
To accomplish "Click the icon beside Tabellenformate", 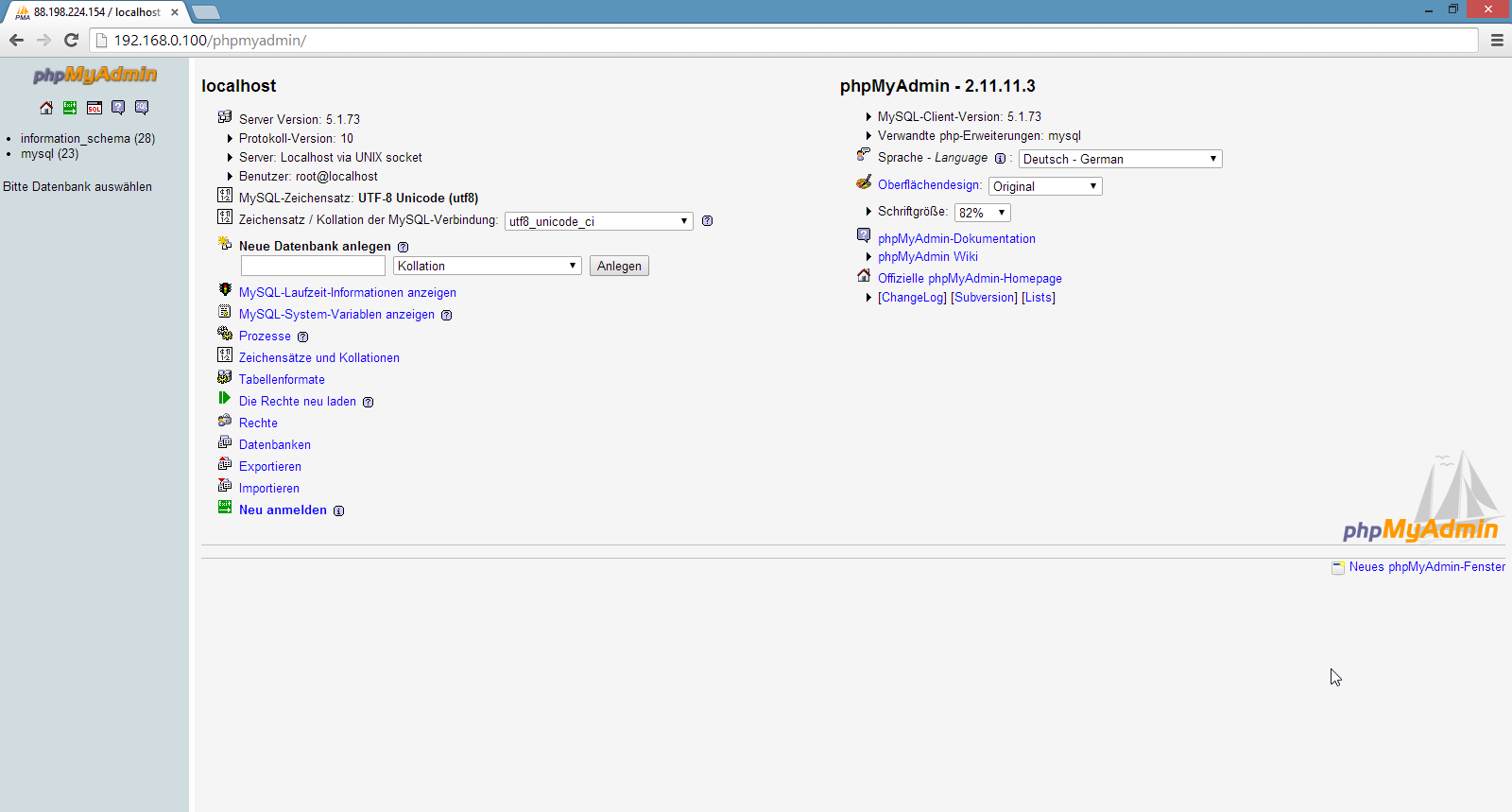I will 225,377.
